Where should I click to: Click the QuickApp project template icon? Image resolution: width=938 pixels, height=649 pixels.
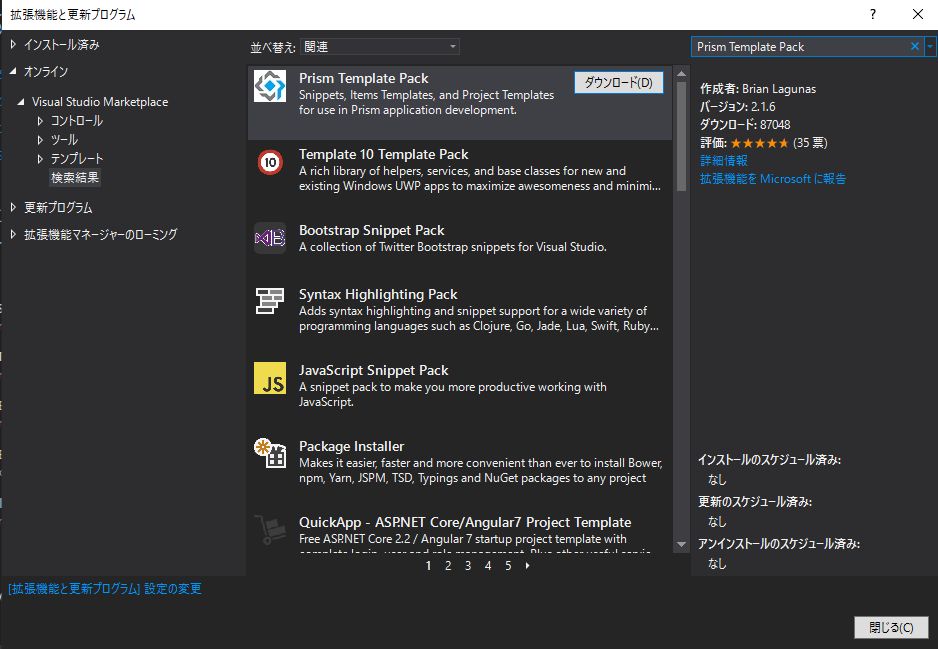point(270,529)
